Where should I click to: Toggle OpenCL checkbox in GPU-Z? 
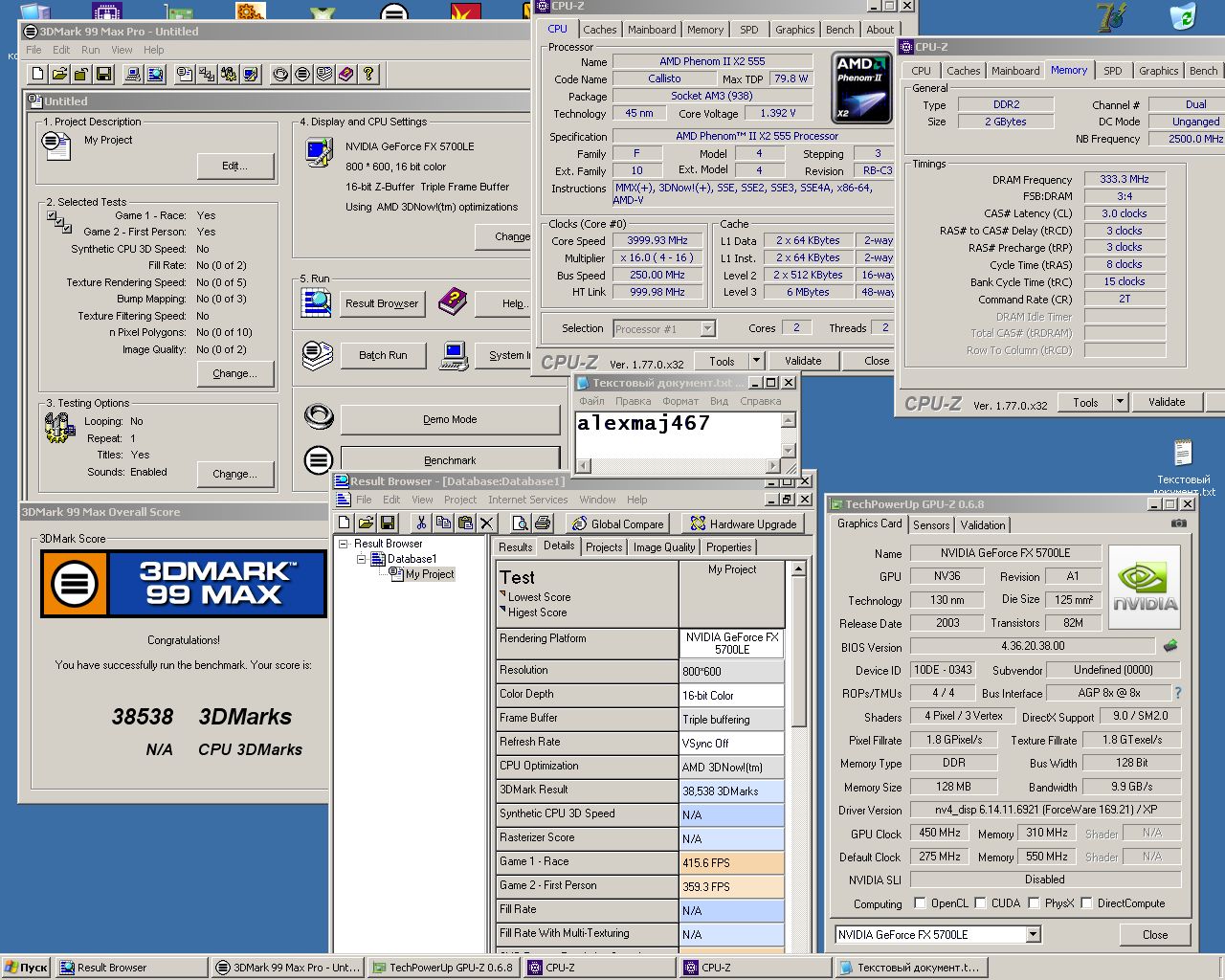pos(920,902)
